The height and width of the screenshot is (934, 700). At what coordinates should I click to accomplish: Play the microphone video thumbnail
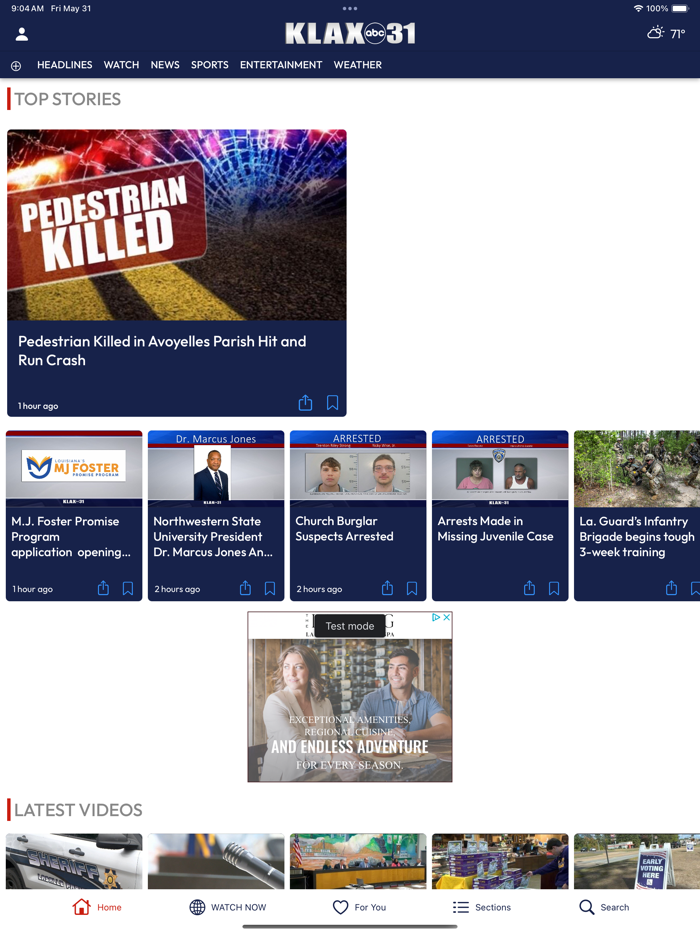(x=216, y=861)
